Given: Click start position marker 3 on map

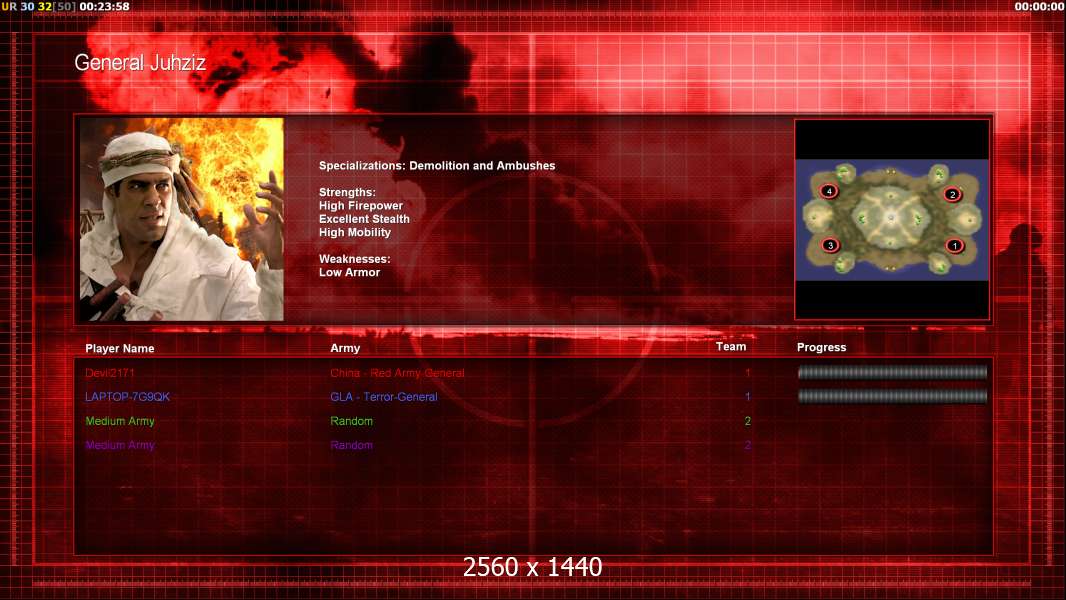Looking at the screenshot, I should click(830, 245).
